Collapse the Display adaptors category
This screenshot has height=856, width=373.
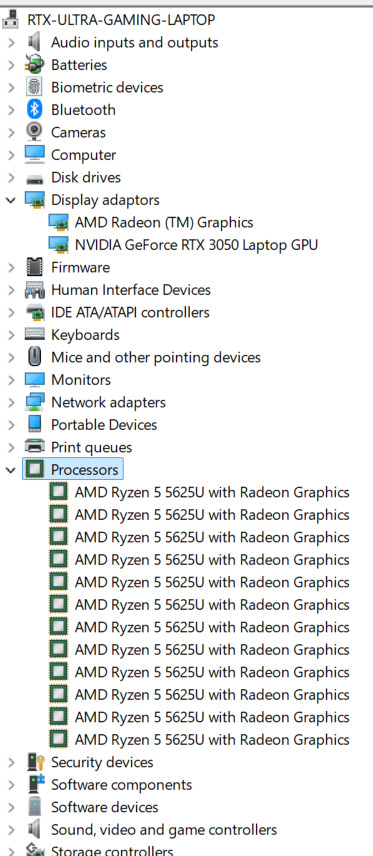point(10,200)
